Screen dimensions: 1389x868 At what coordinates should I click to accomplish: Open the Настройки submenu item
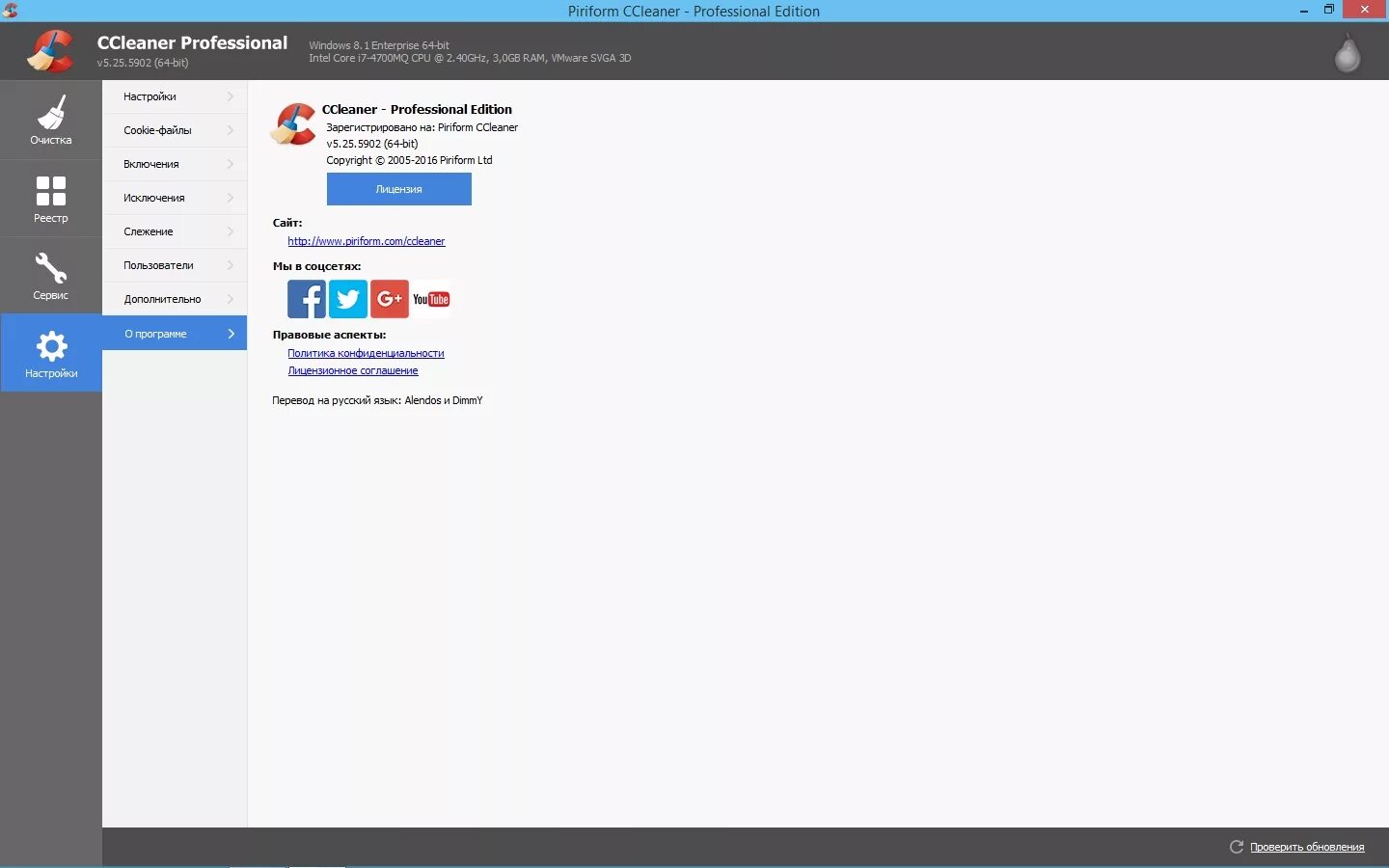(x=175, y=96)
